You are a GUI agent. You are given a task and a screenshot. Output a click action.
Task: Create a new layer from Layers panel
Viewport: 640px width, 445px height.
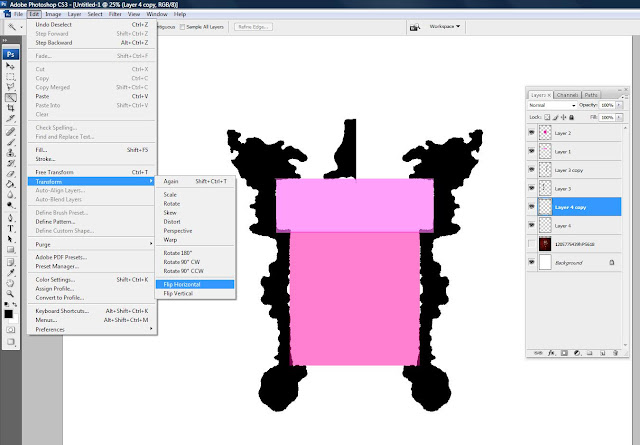[x=602, y=353]
